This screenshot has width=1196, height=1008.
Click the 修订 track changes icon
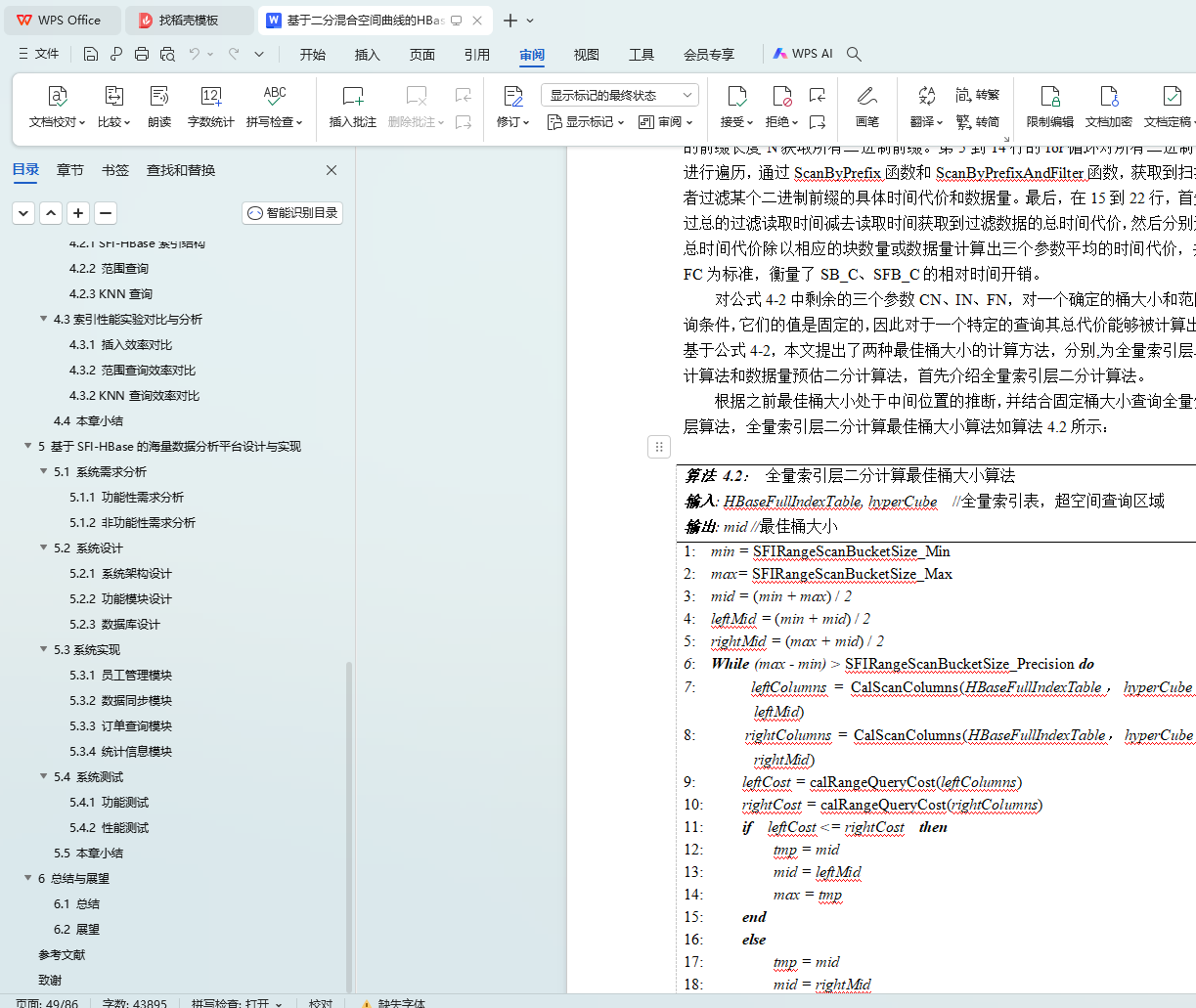click(x=512, y=96)
